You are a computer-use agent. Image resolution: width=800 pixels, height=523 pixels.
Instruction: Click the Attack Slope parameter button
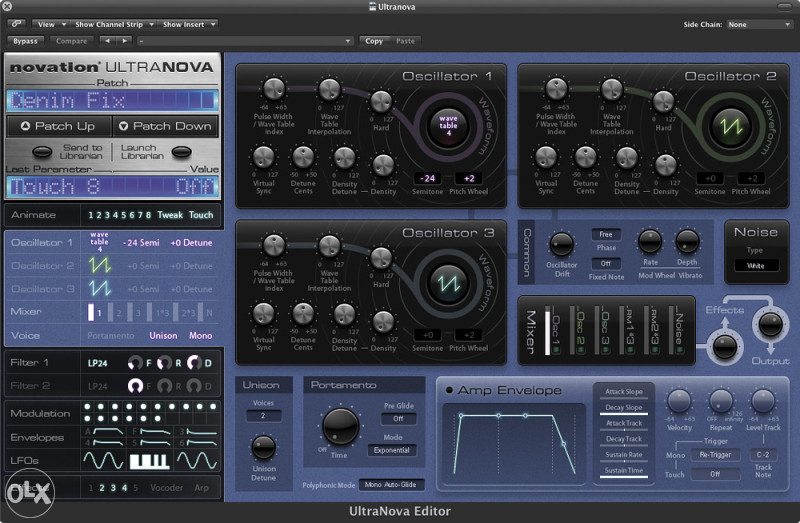coord(623,391)
